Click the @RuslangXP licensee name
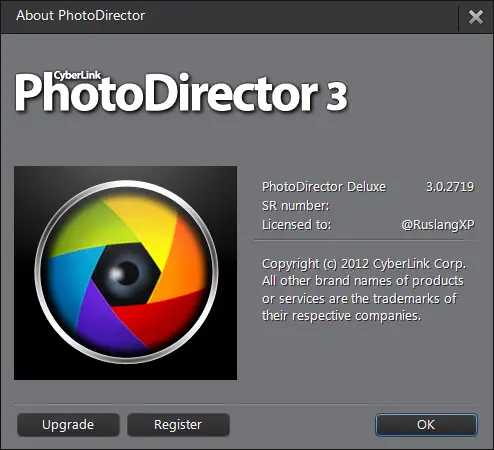 pos(438,225)
